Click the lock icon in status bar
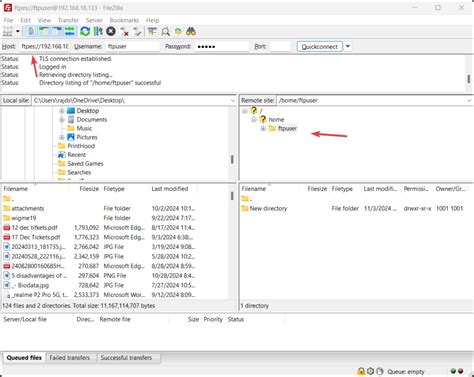The width and height of the screenshot is (474, 377). pos(361,371)
